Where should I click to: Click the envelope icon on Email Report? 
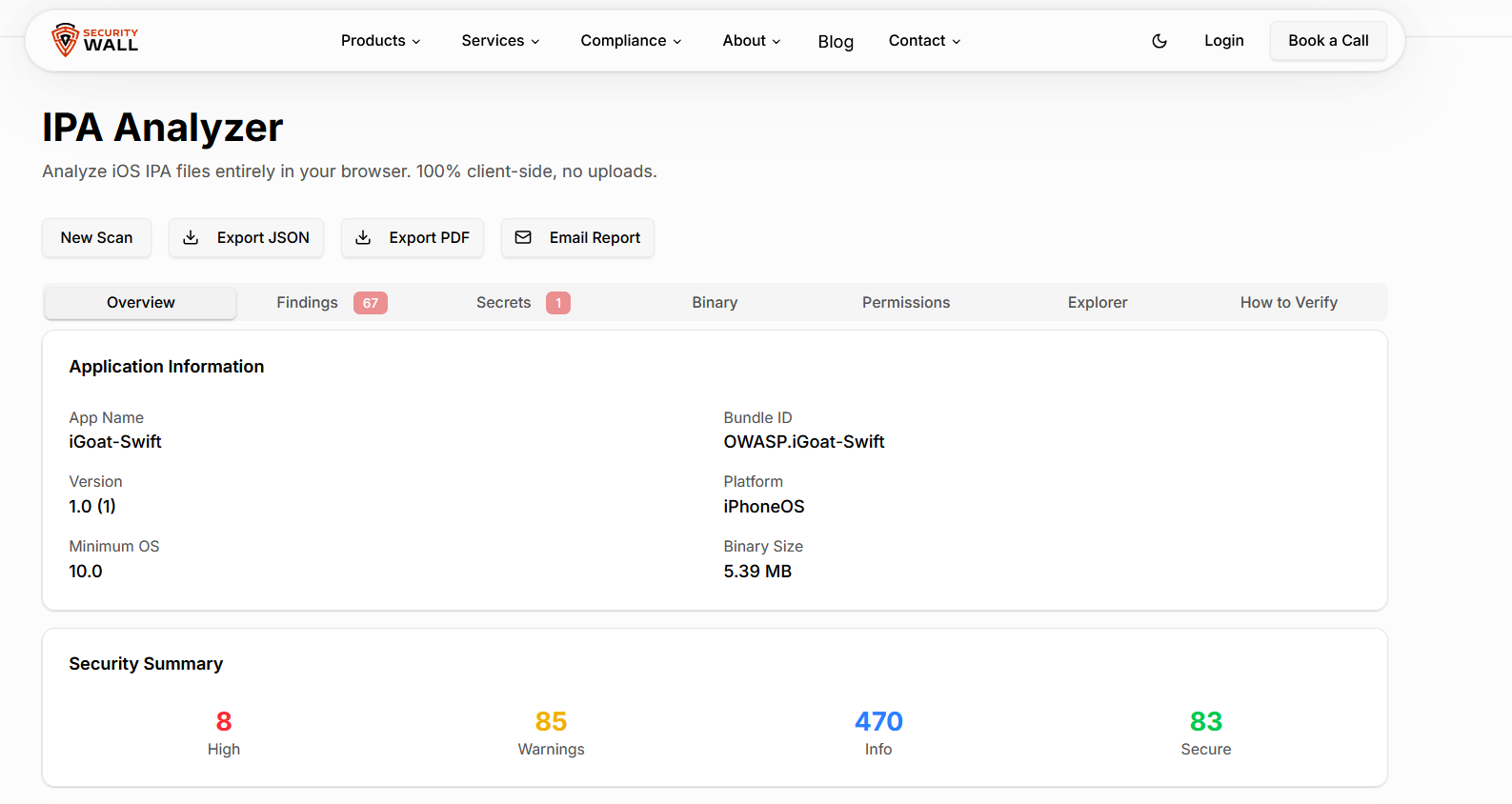(x=523, y=237)
